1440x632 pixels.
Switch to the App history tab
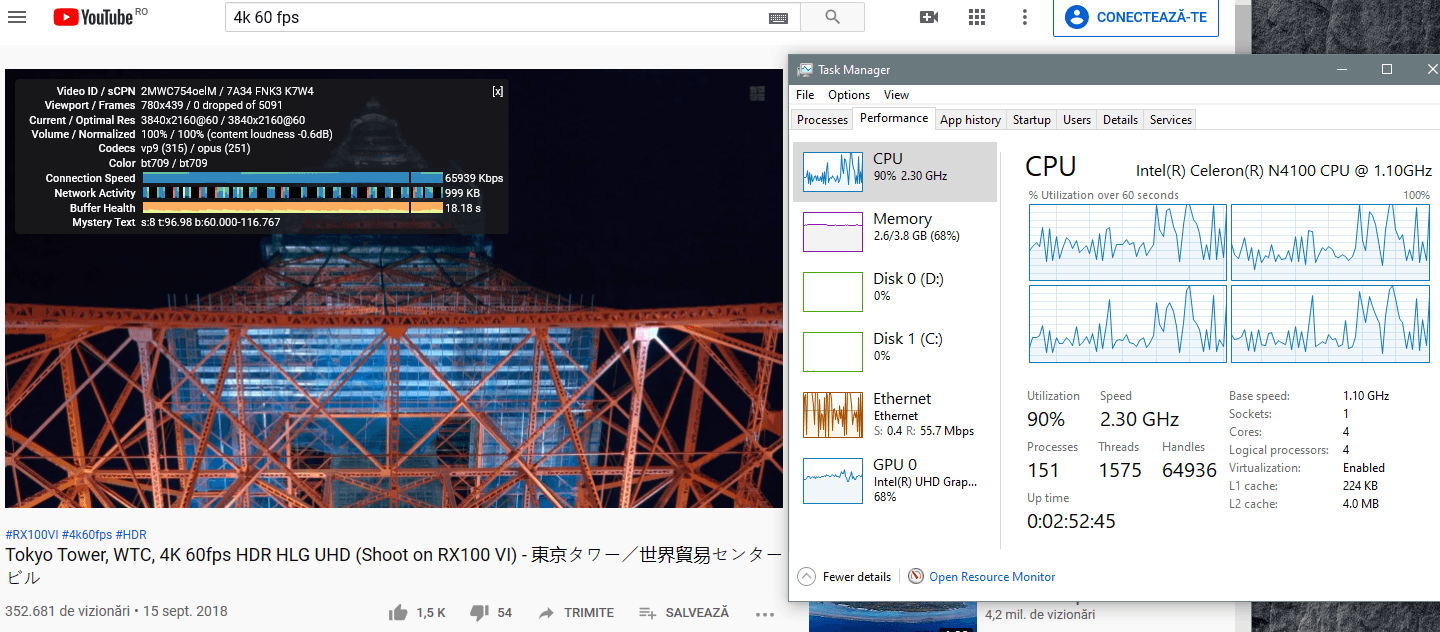point(970,120)
